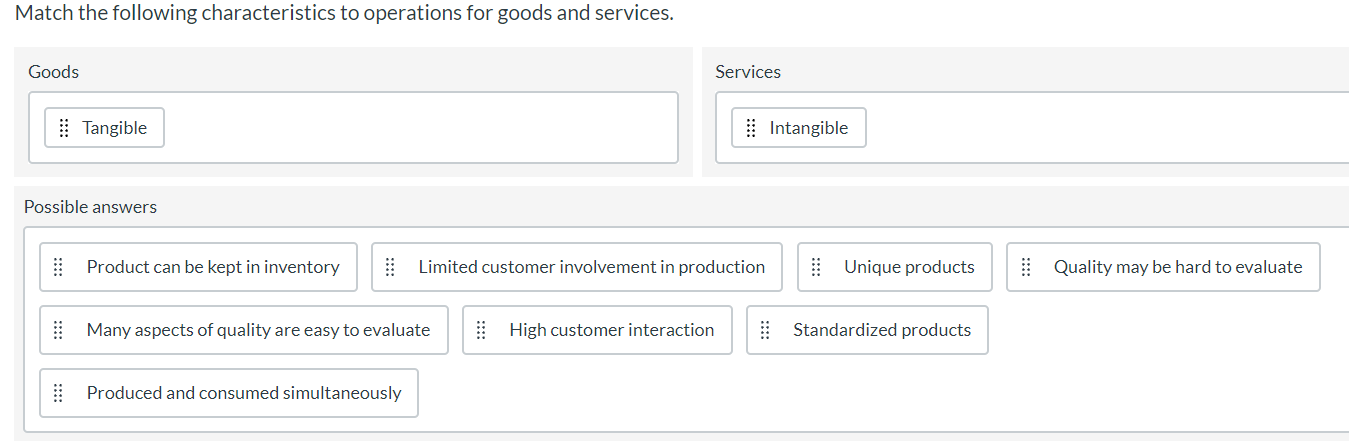The image size is (1349, 441).
Task: Click the Services category heading
Action: 748,72
